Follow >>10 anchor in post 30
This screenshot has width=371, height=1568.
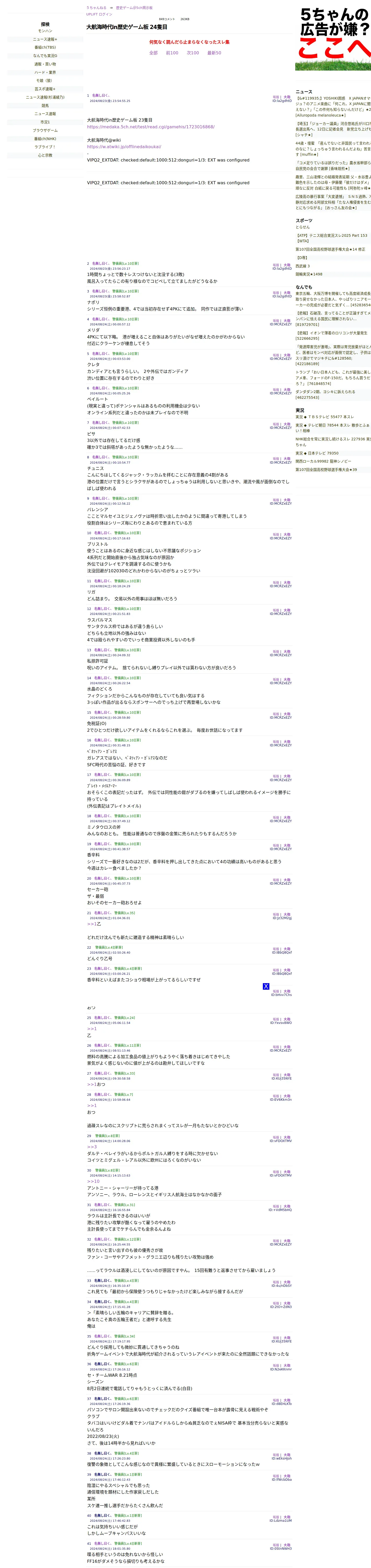[x=93, y=1181]
